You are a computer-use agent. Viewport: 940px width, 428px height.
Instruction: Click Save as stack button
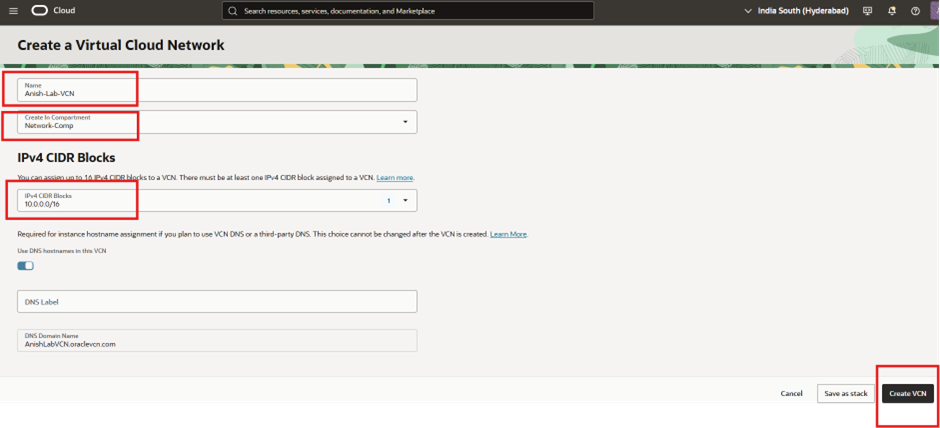(846, 393)
